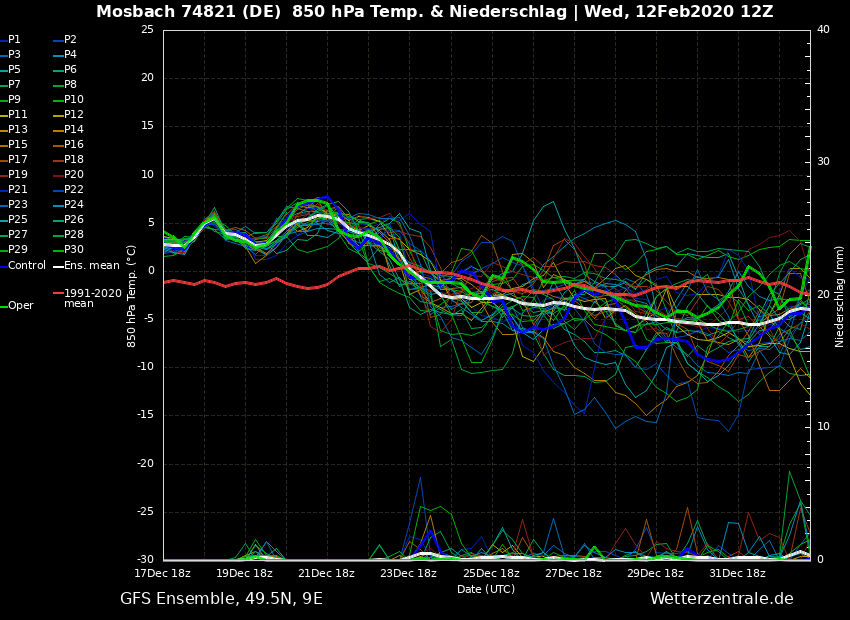This screenshot has width=850, height=620.
Task: Select the 1991-2020 mean legend entry
Action: [x=91, y=298]
